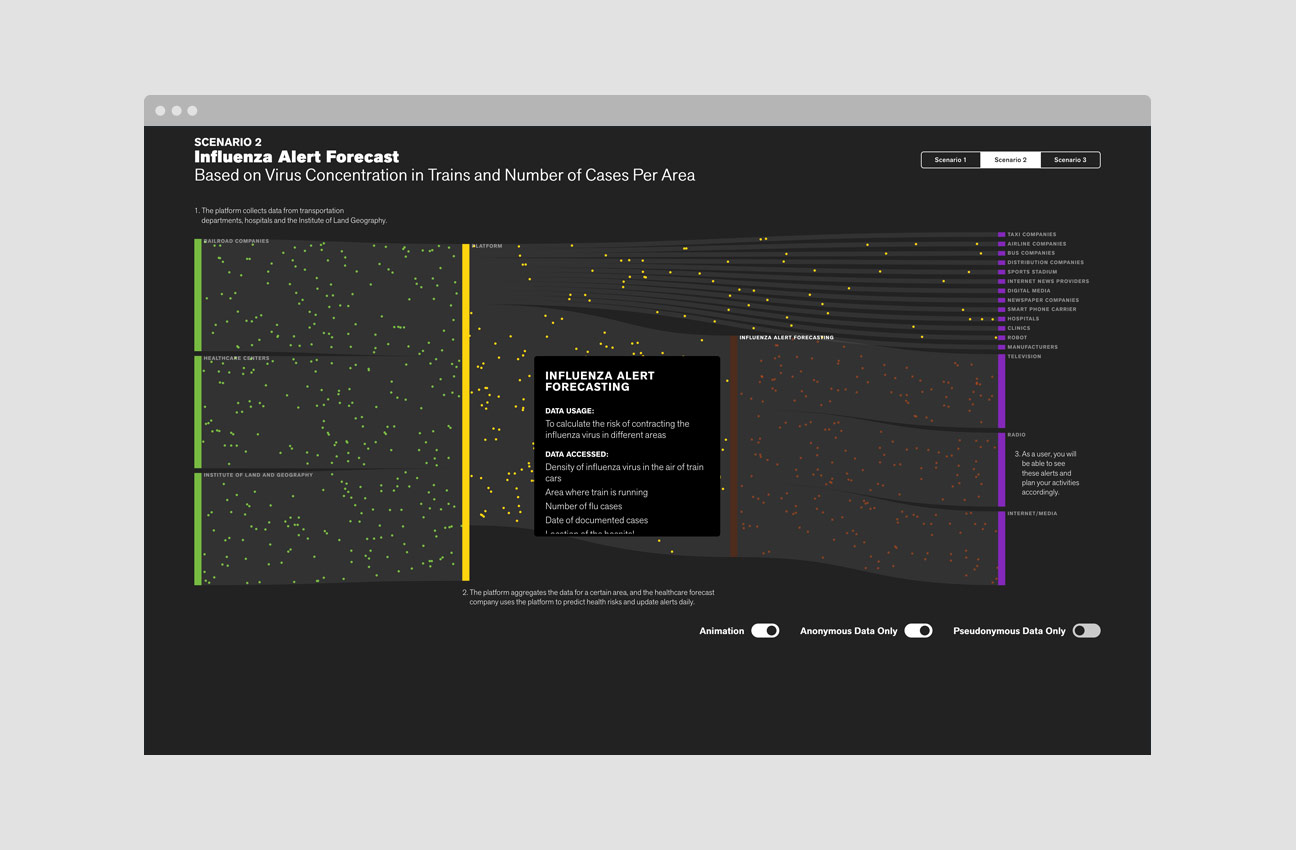Screen dimensions: 1296x850
Task: Click the Airline Companies node marker
Action: pyautogui.click(x=1001, y=244)
